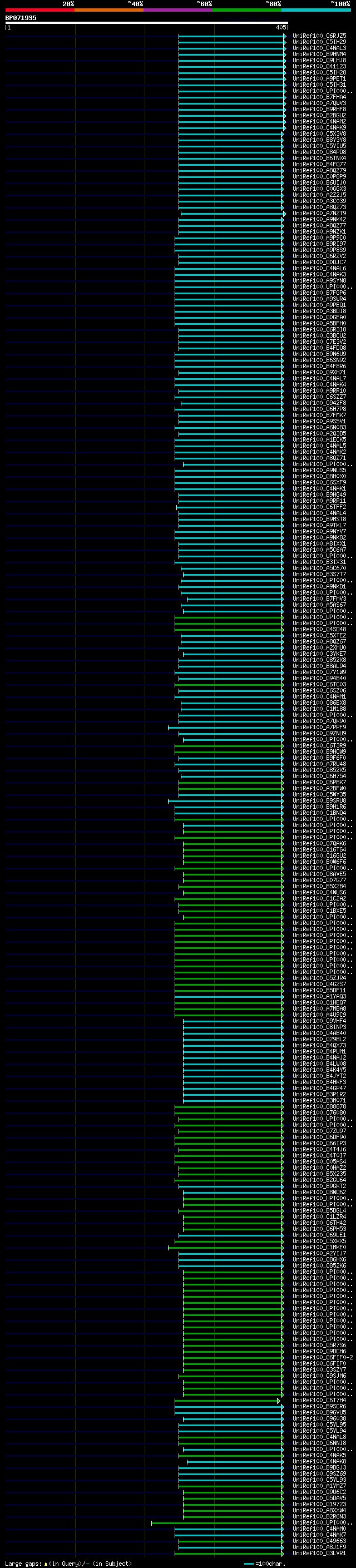The width and height of the screenshot is (356, 1568).
Task: Open UniRef100_B9HQW9 label
Action: (x=319, y=752)
